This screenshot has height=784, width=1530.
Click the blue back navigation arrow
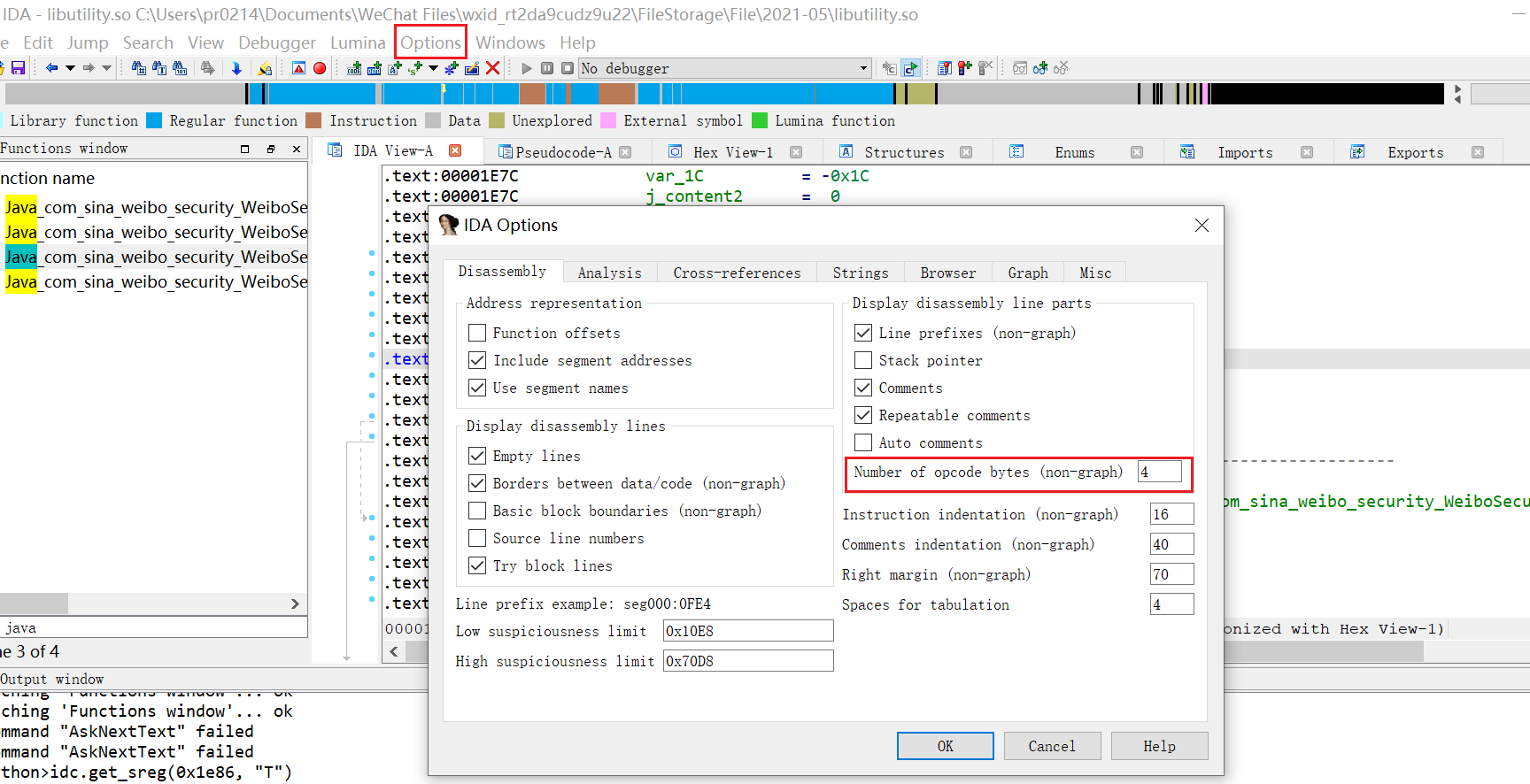pyautogui.click(x=51, y=68)
